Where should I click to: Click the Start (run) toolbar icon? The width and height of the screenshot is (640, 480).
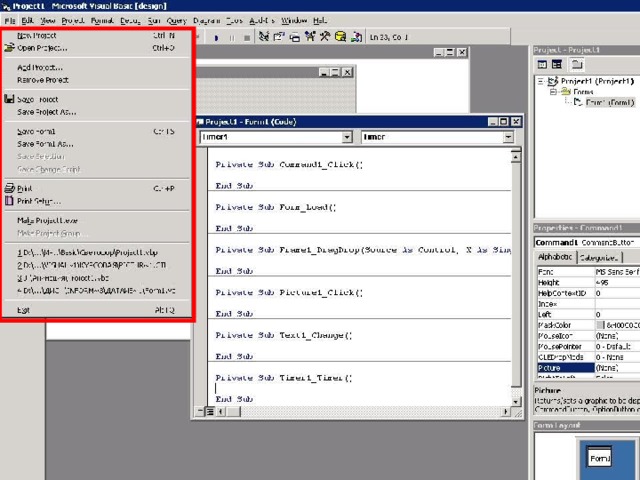(x=216, y=38)
